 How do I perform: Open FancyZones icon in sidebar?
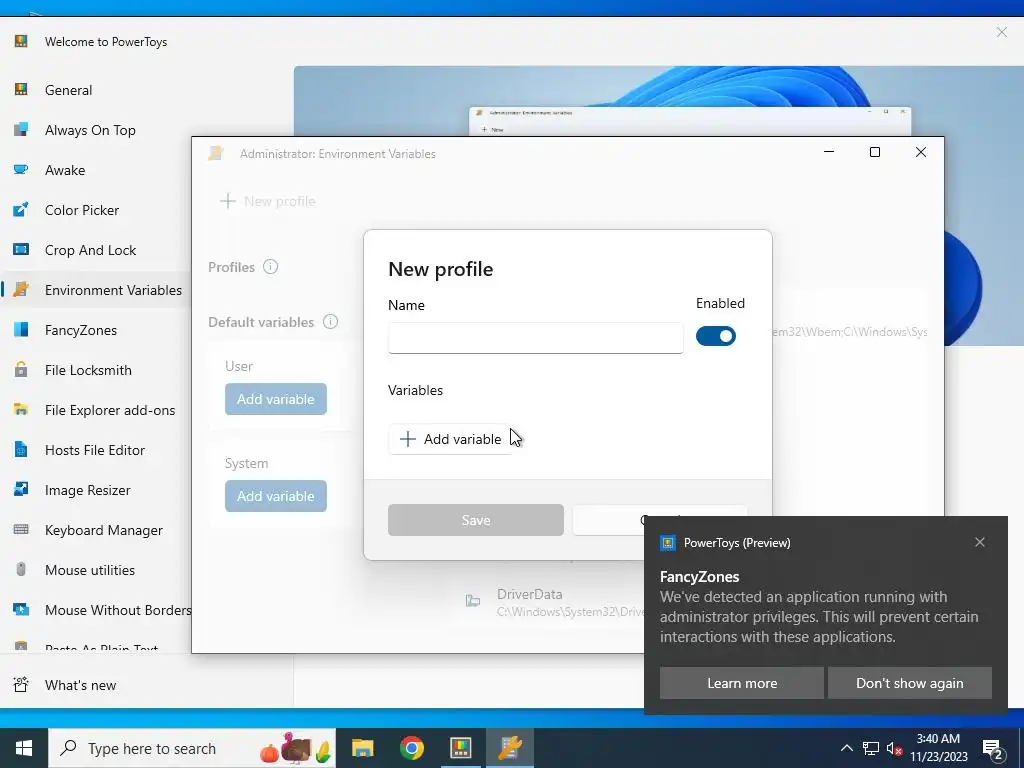(21, 329)
